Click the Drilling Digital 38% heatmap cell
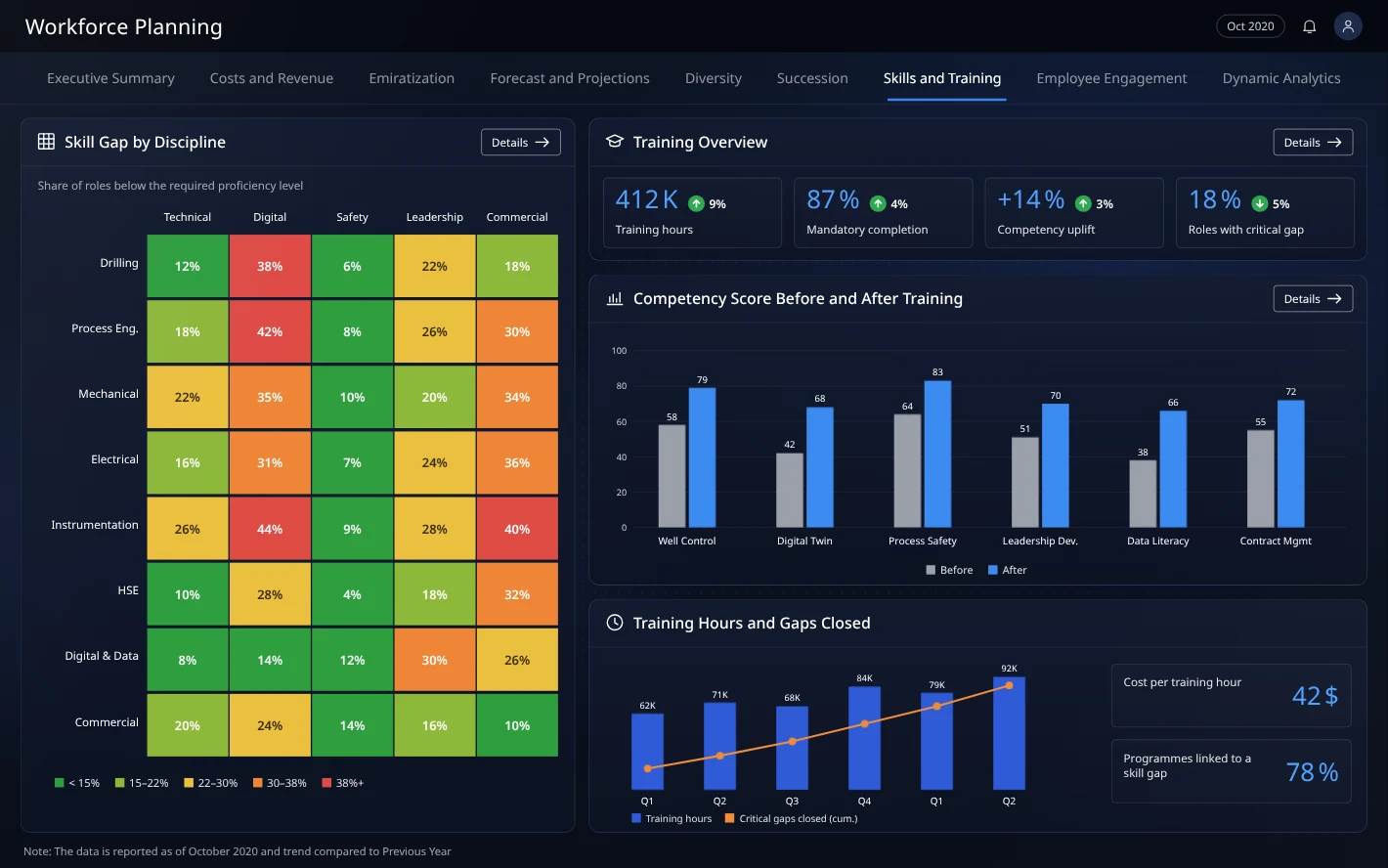 point(270,266)
